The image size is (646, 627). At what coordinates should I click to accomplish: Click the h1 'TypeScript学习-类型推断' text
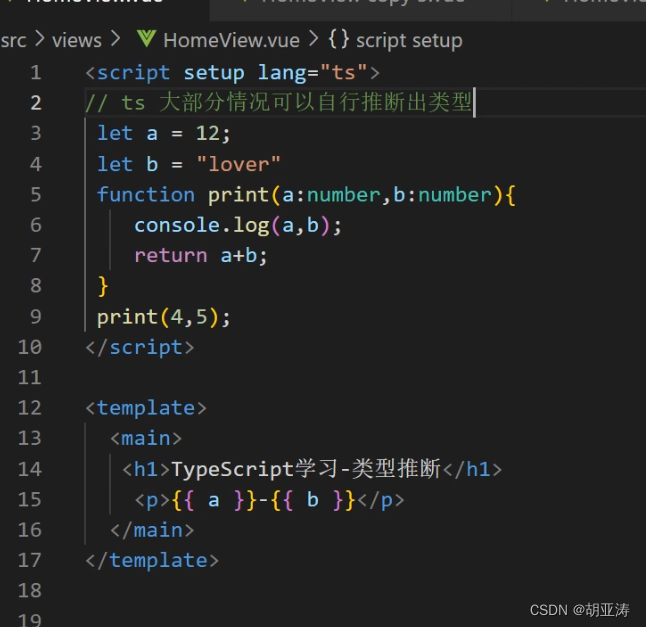(306, 469)
